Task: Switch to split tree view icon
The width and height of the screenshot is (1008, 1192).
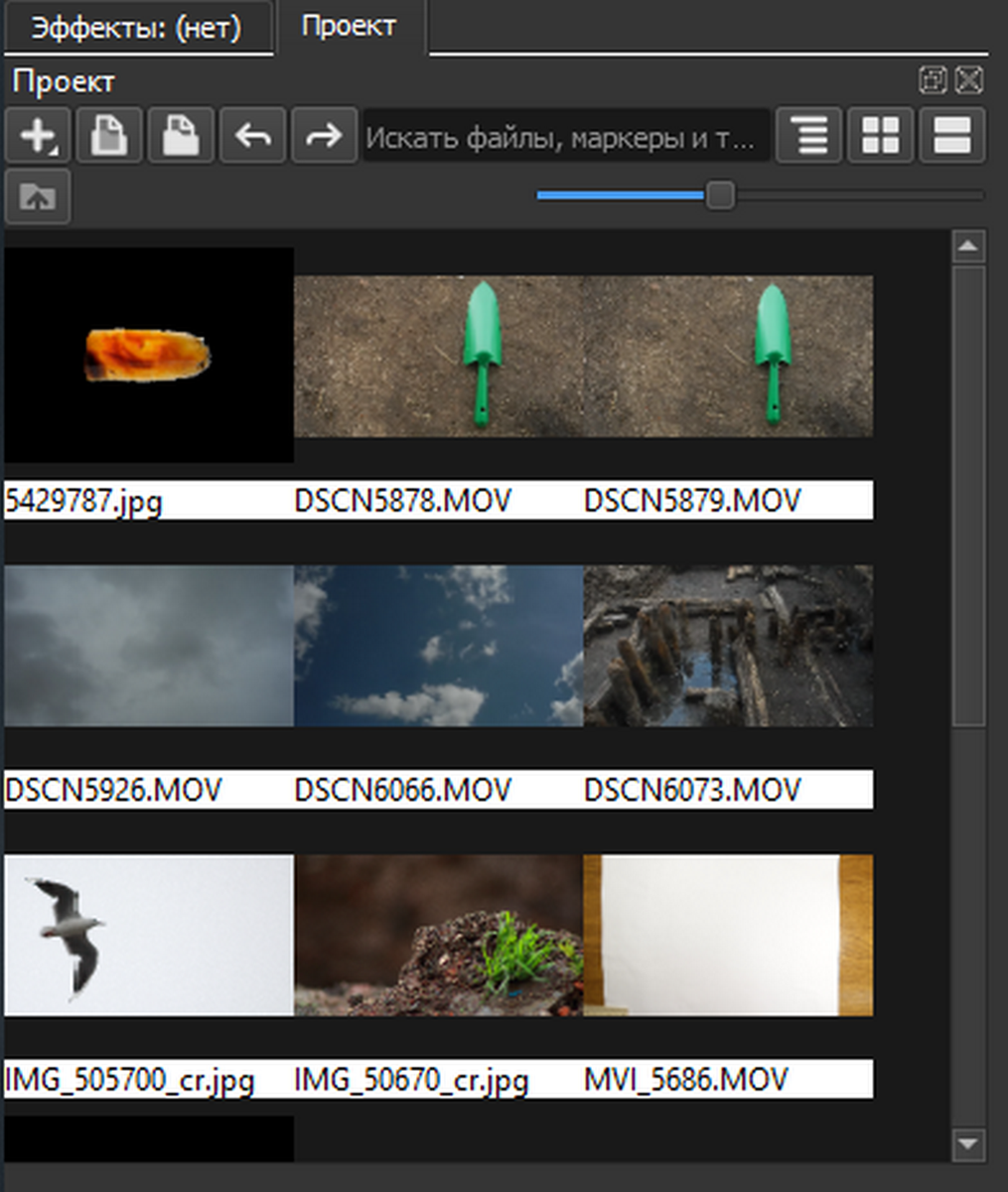Action: [952, 135]
